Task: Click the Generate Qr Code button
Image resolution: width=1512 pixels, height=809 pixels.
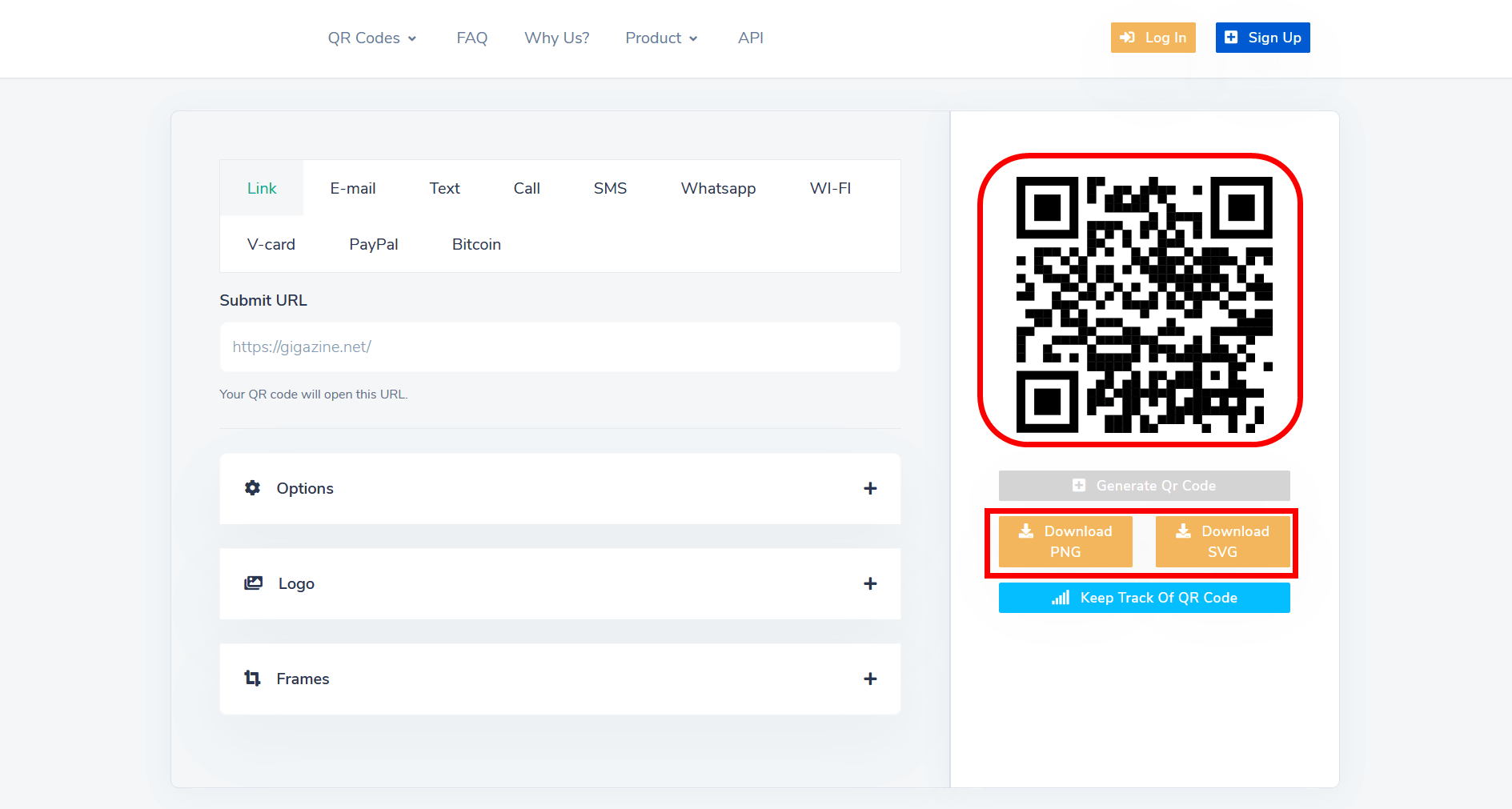Action: pos(1144,486)
